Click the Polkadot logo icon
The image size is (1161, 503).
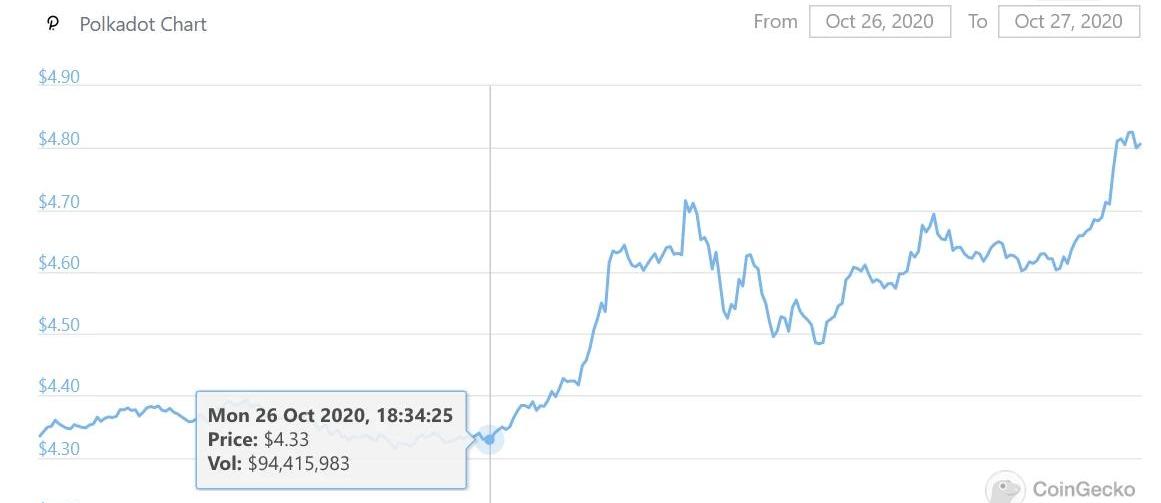[53, 23]
